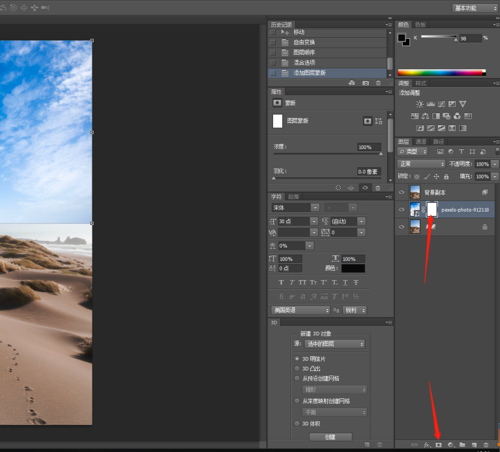Set history brush source for 自由变换 state
The image size is (500, 452).
click(273, 42)
